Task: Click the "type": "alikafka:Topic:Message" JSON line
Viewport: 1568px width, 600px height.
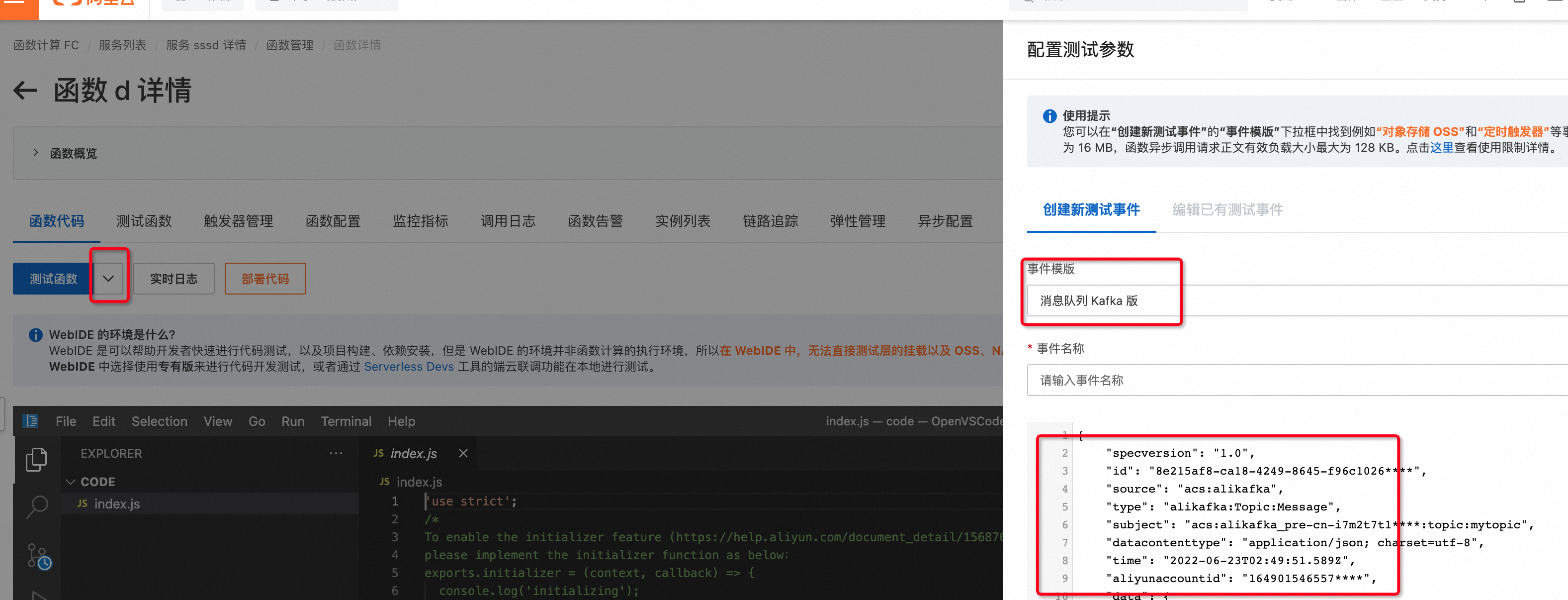Action: 1223,507
